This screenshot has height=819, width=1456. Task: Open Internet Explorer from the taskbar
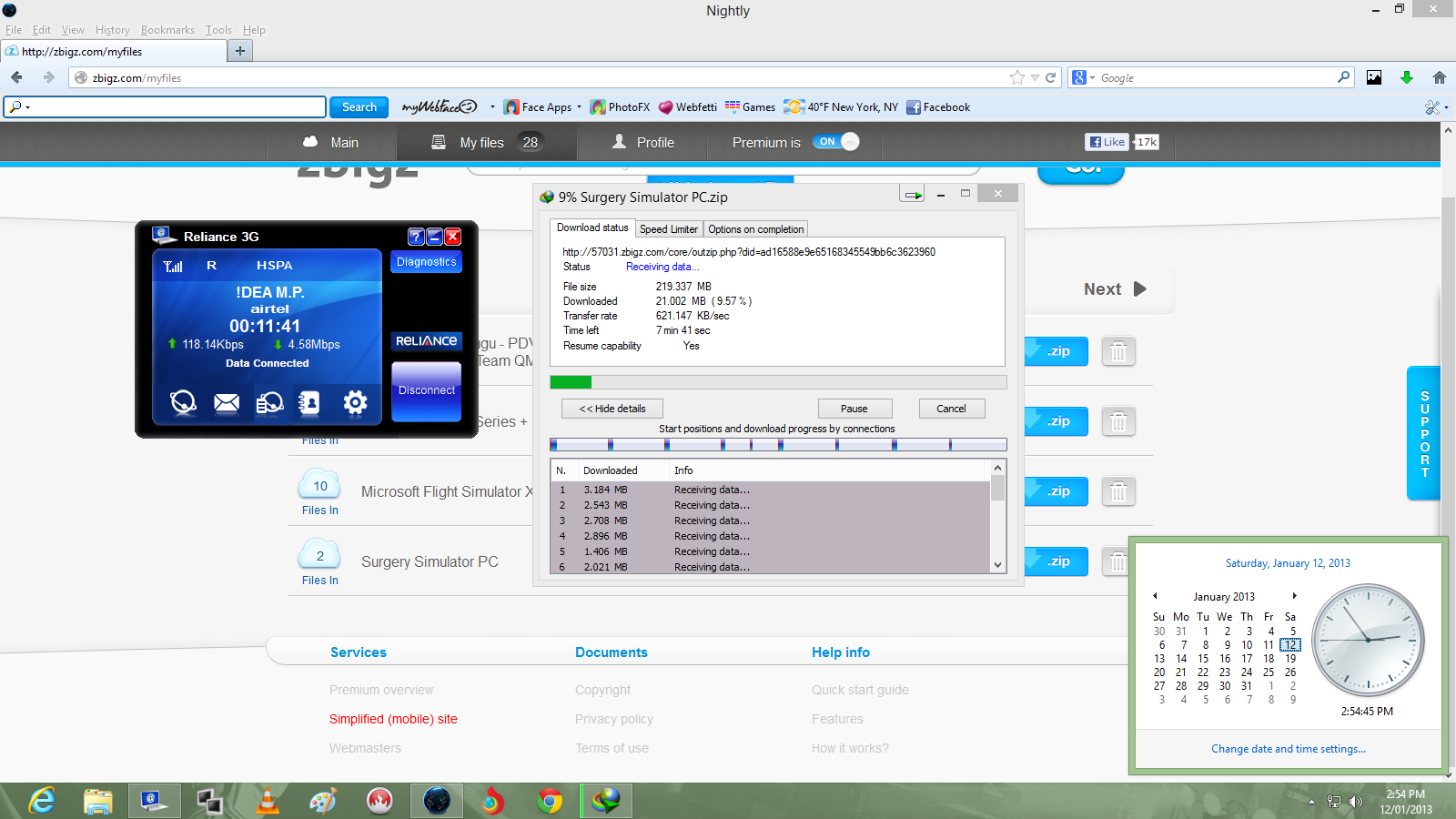point(42,801)
